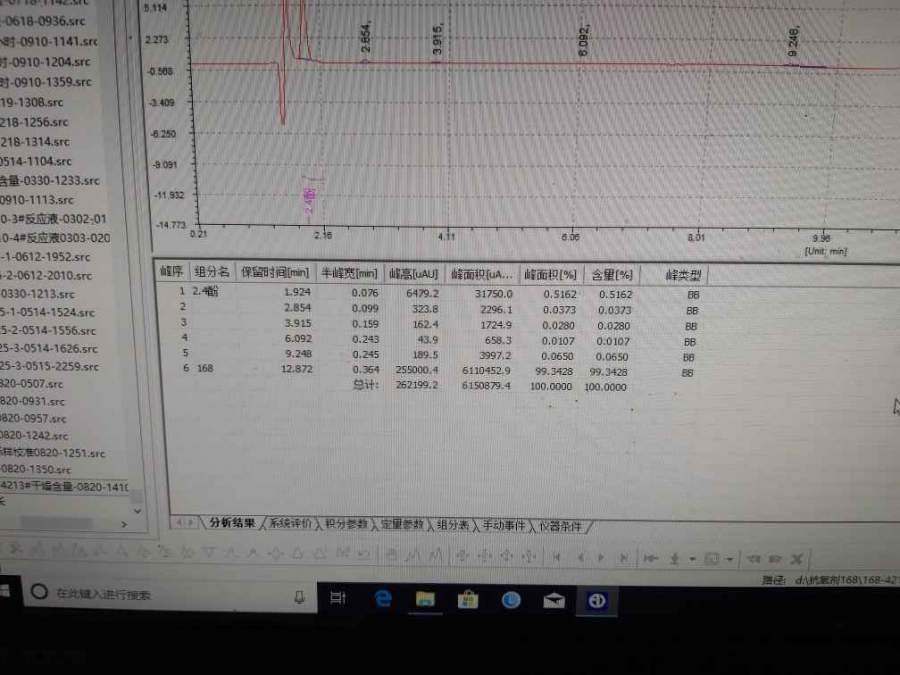Switch to the 分析结果 tab
Screen dimensions: 900x675
point(232,522)
